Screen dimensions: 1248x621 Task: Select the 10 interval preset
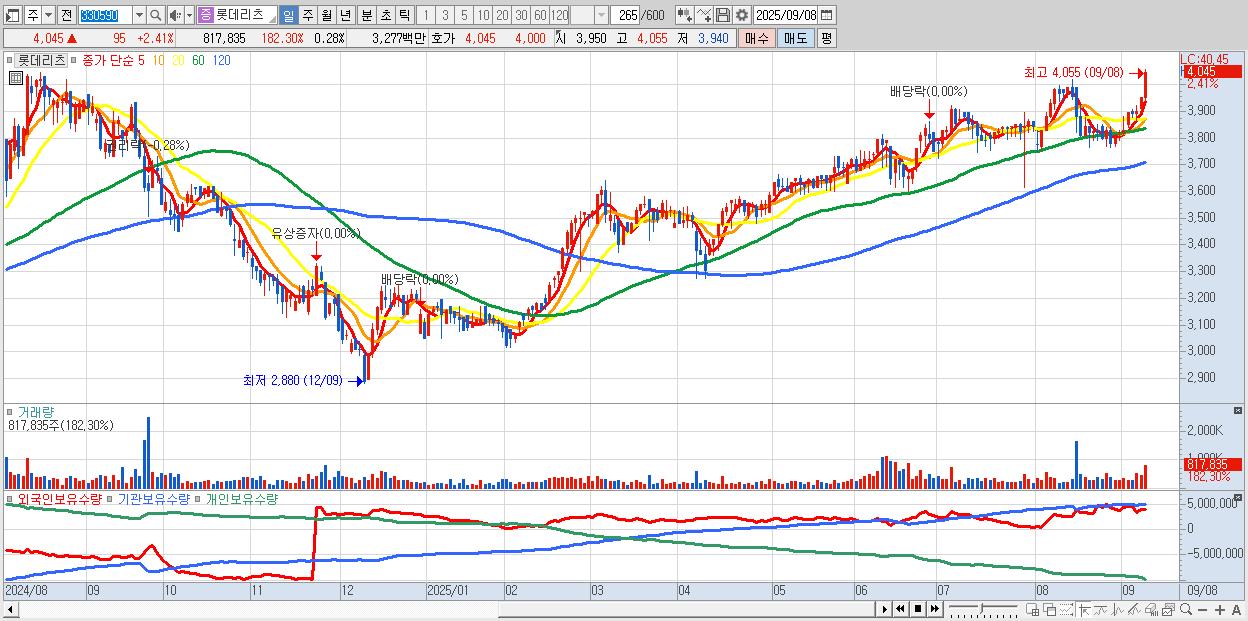tap(483, 15)
